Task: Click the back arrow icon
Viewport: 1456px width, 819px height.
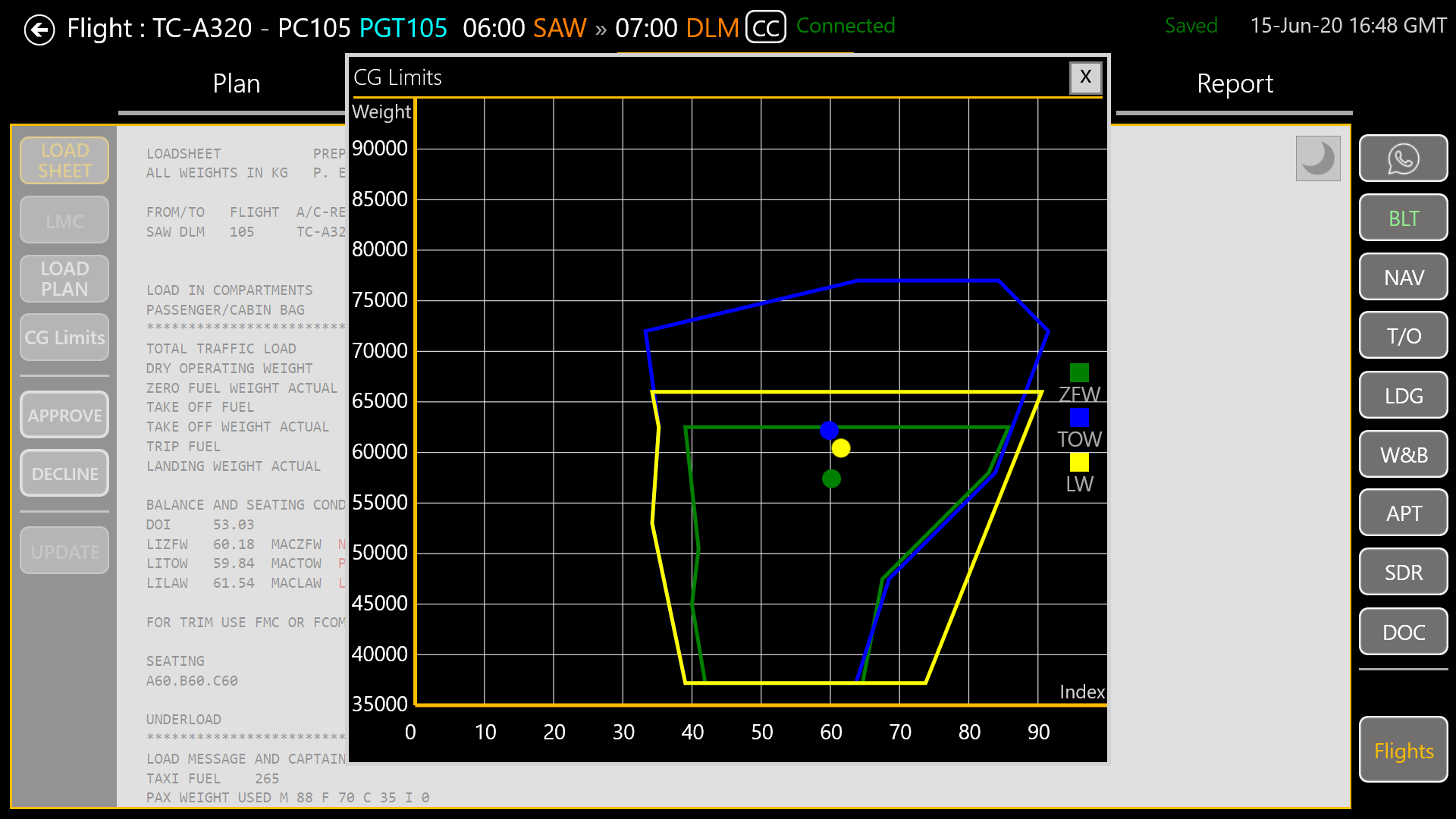Action: [x=39, y=30]
